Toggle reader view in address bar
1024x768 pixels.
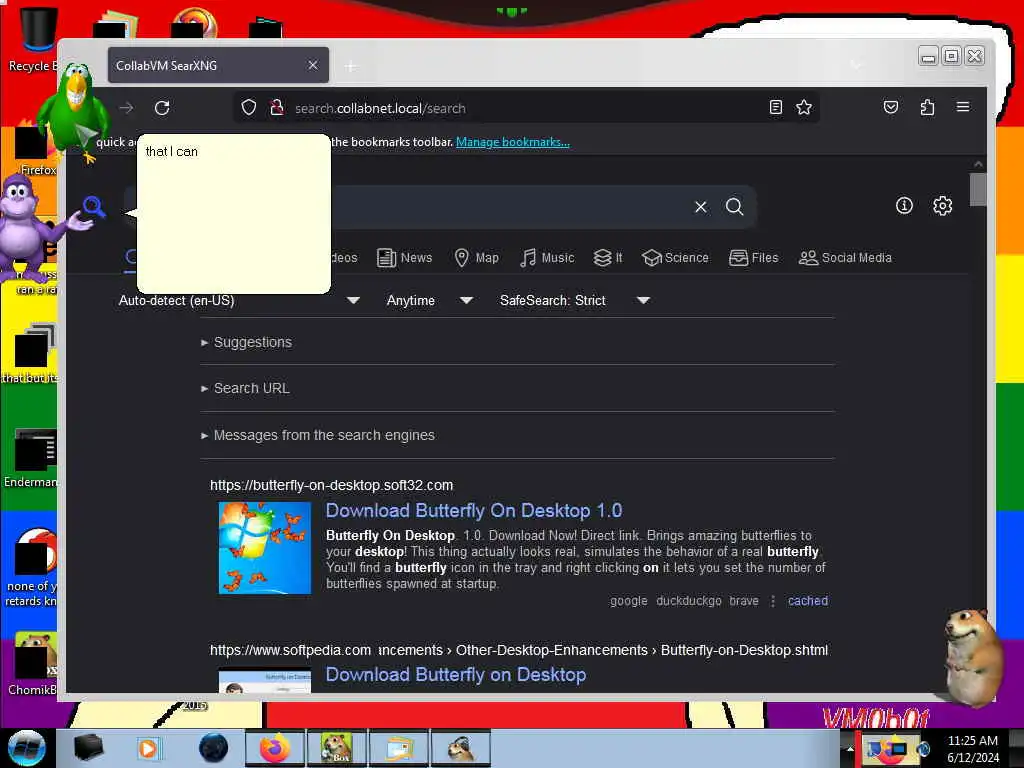775,107
